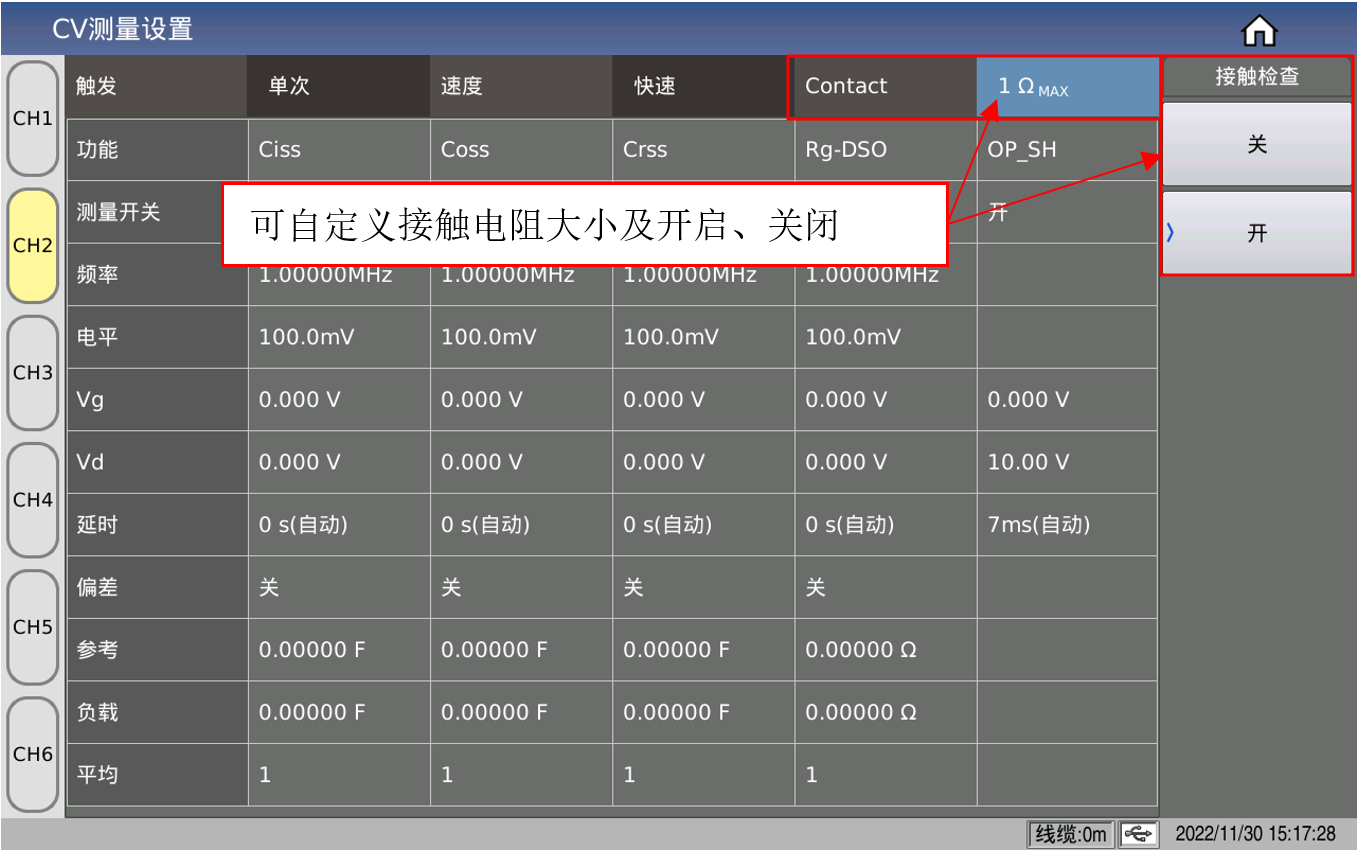Select the Ciss function cell

pos(338,150)
